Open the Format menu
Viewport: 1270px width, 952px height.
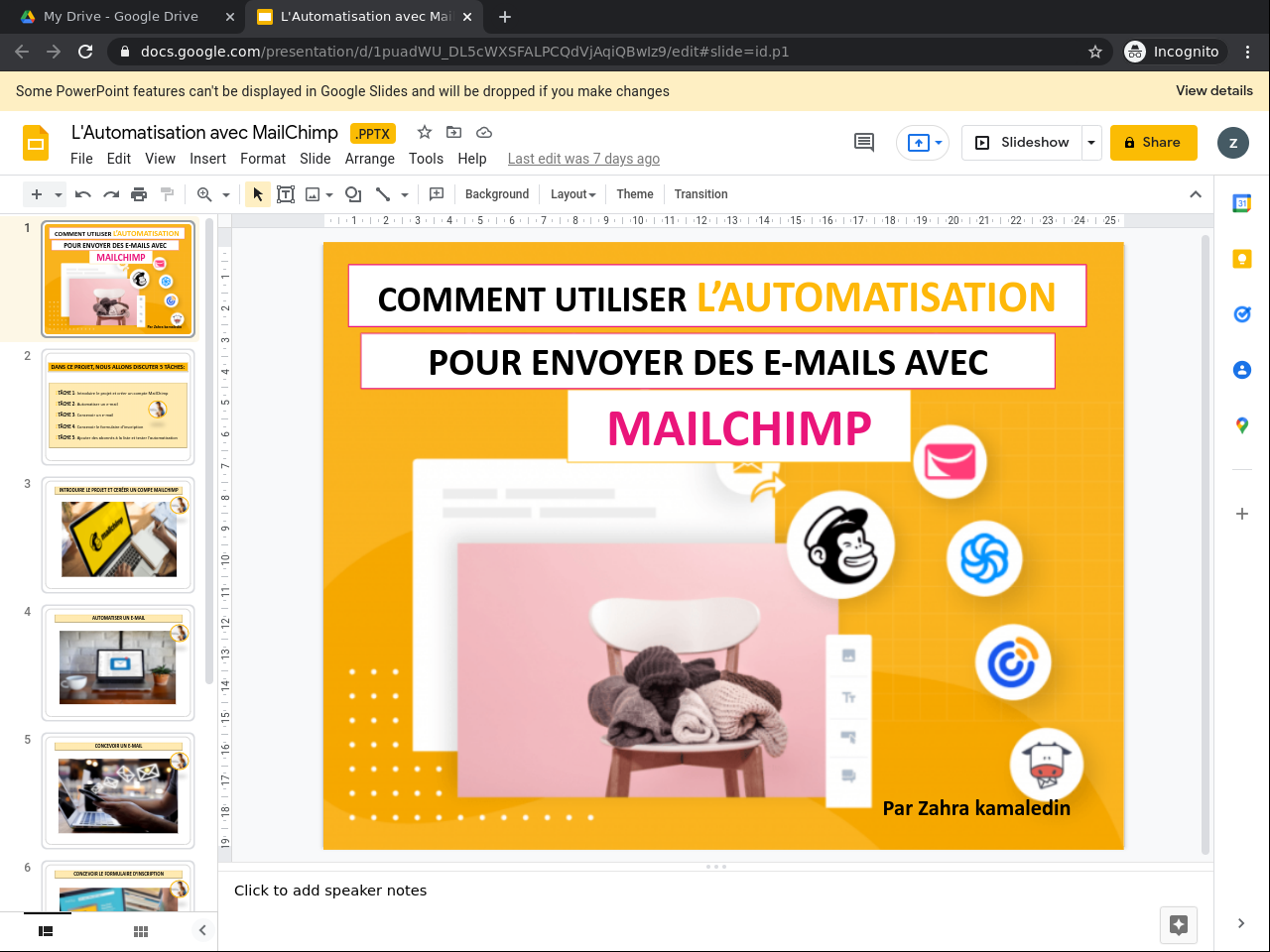(263, 159)
